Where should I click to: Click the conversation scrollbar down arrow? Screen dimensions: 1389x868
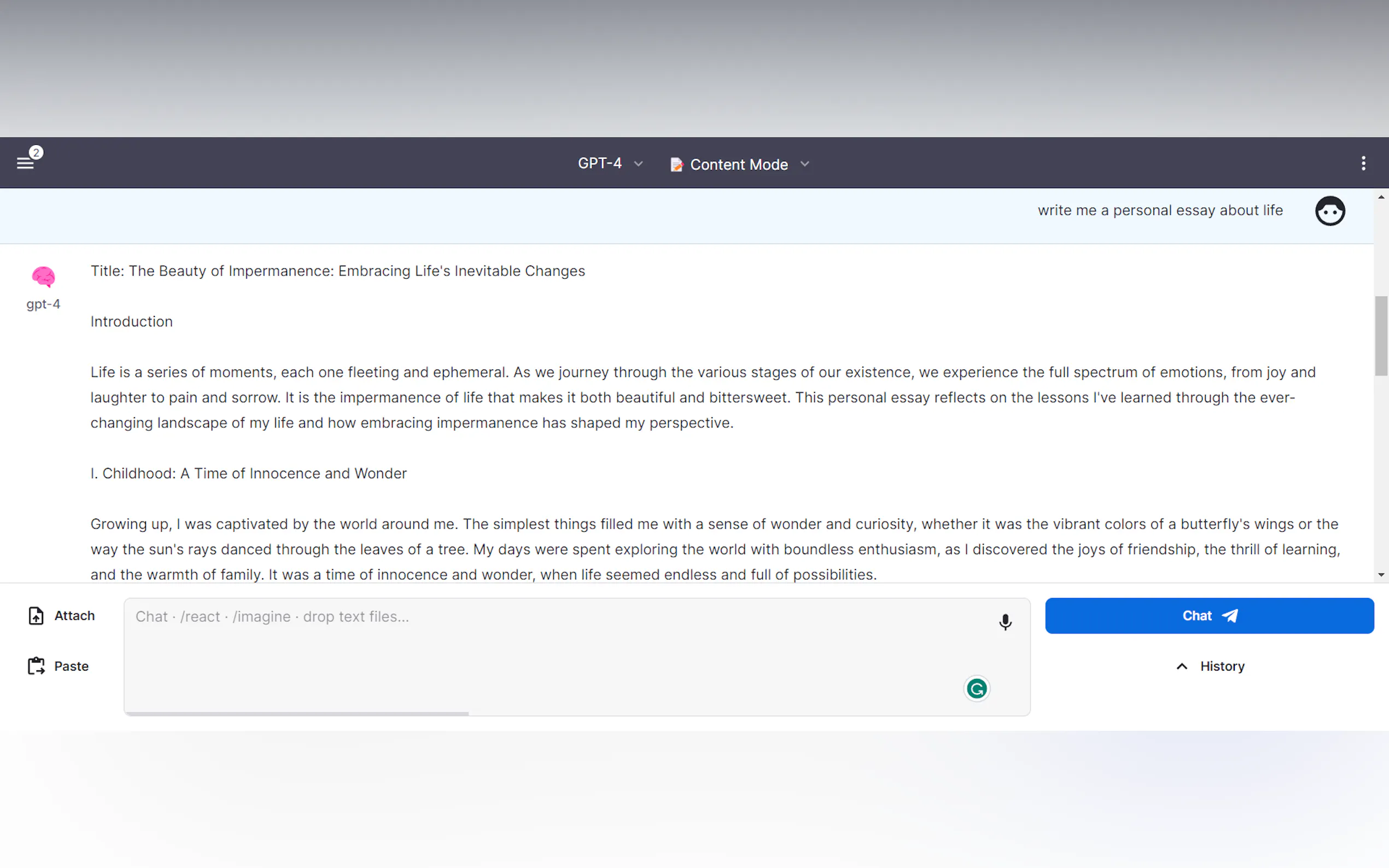tap(1381, 574)
